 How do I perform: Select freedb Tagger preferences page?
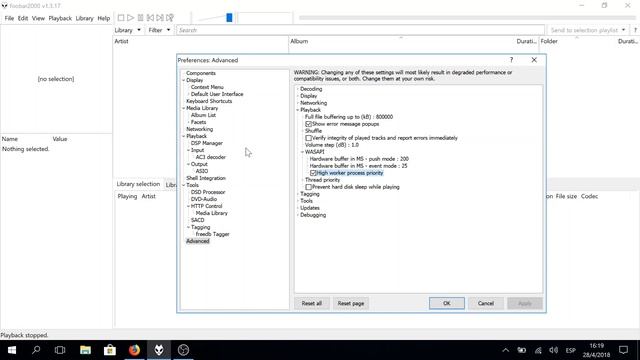click(212, 234)
